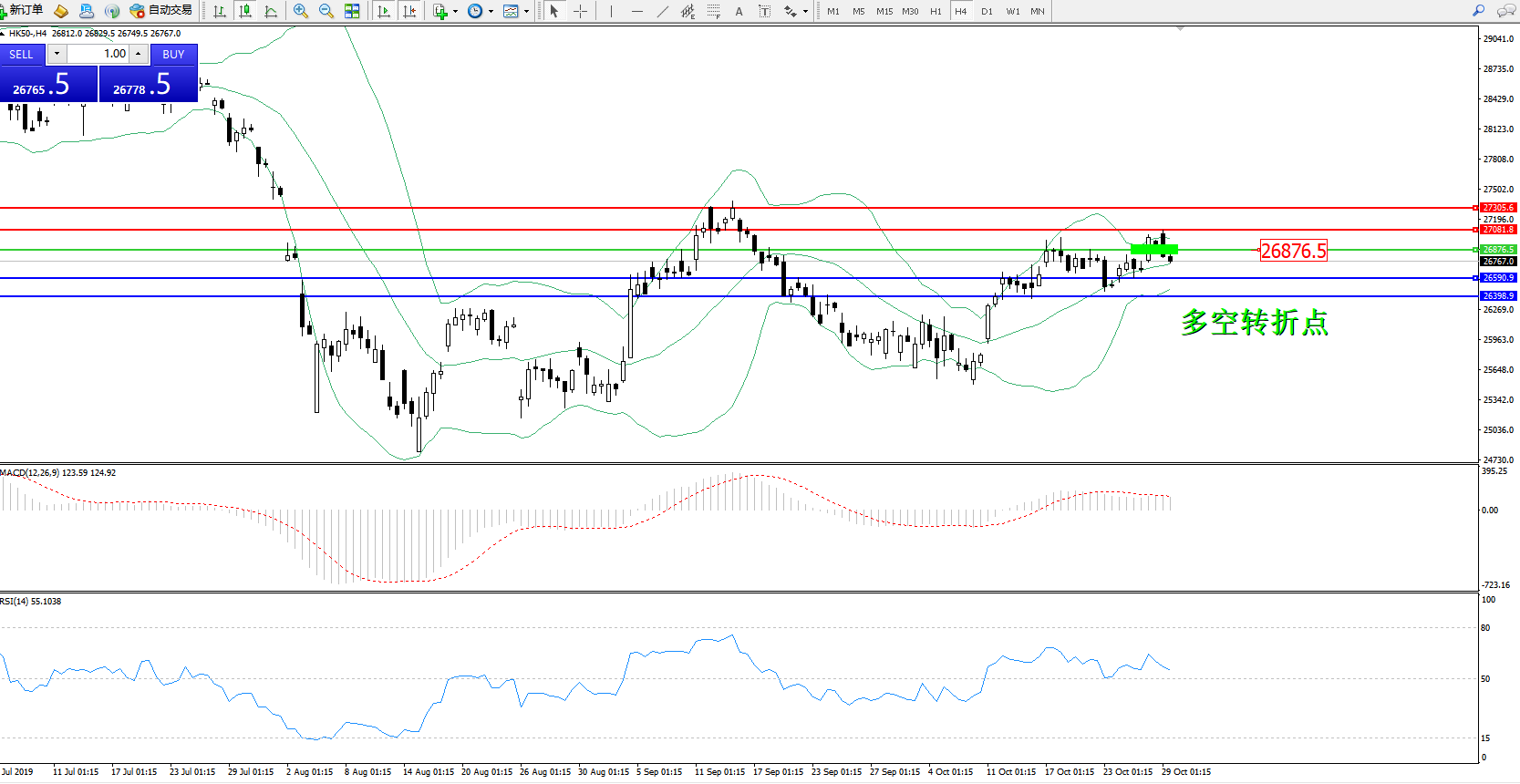Click the zoom out magnifier icon
The image size is (1520, 784).
pos(326,11)
